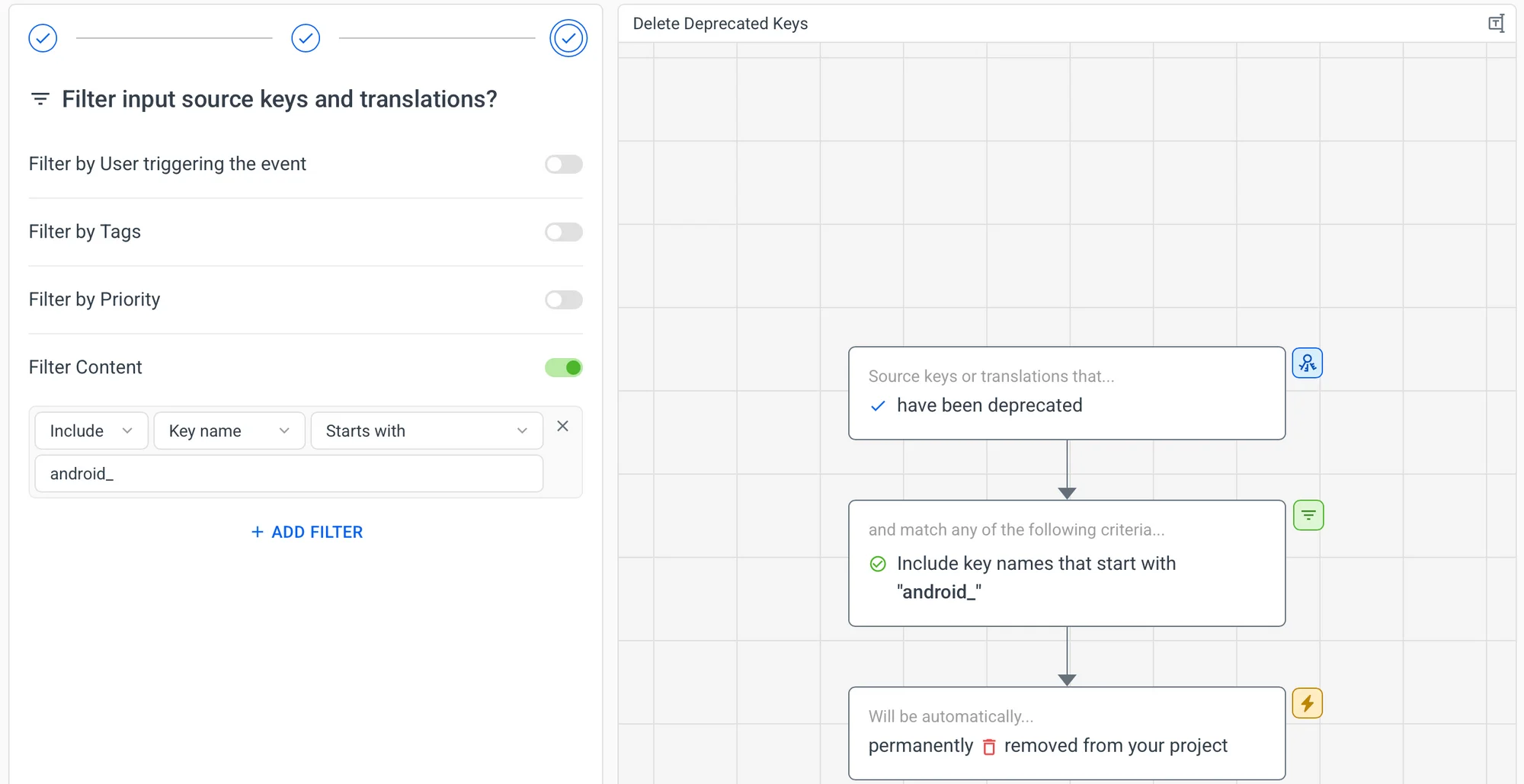Screen dimensions: 1524x784
Task: Click the blue trigger icon beside deprecated node
Action: [x=1308, y=363]
